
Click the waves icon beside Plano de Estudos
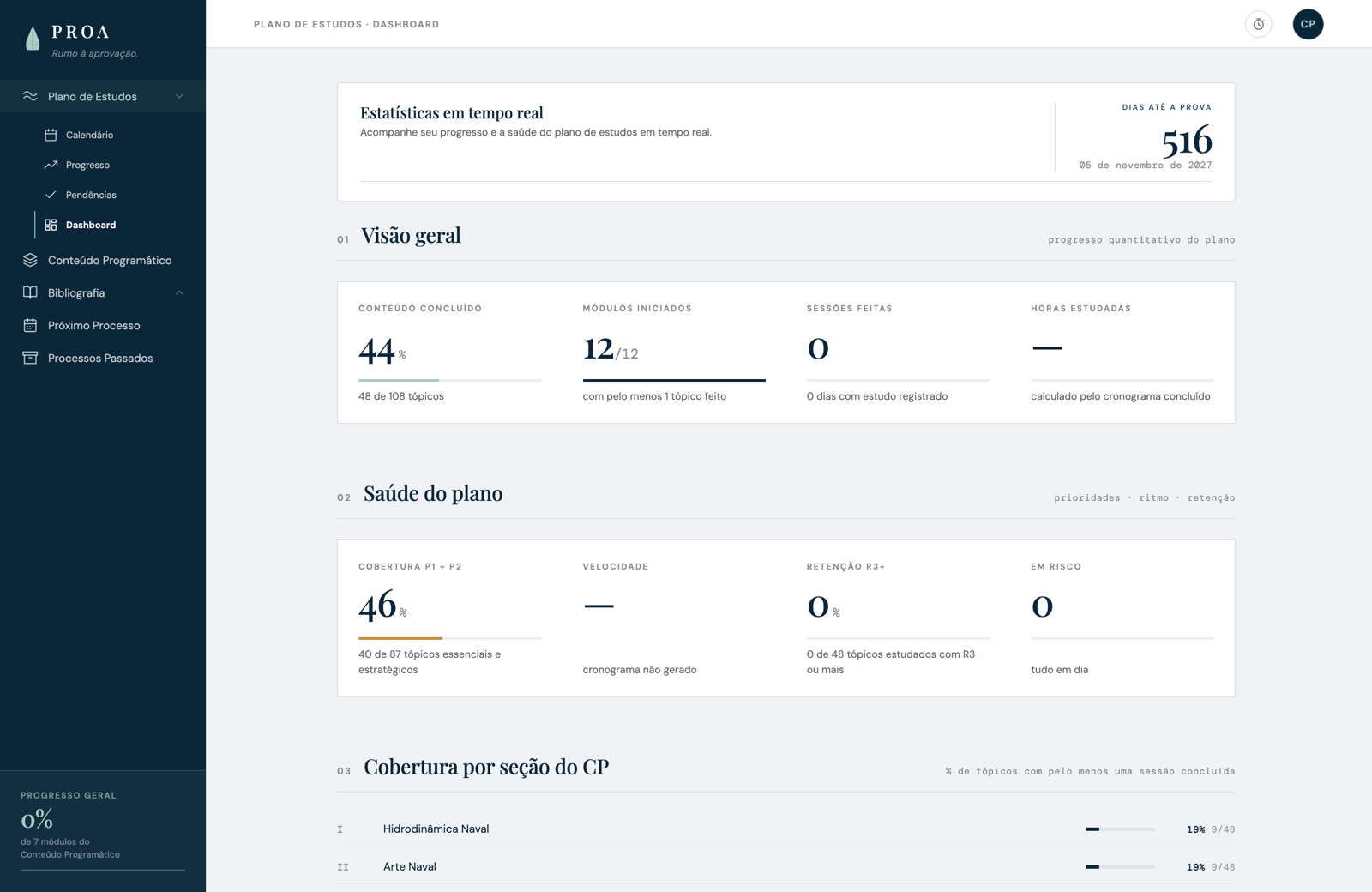point(30,96)
